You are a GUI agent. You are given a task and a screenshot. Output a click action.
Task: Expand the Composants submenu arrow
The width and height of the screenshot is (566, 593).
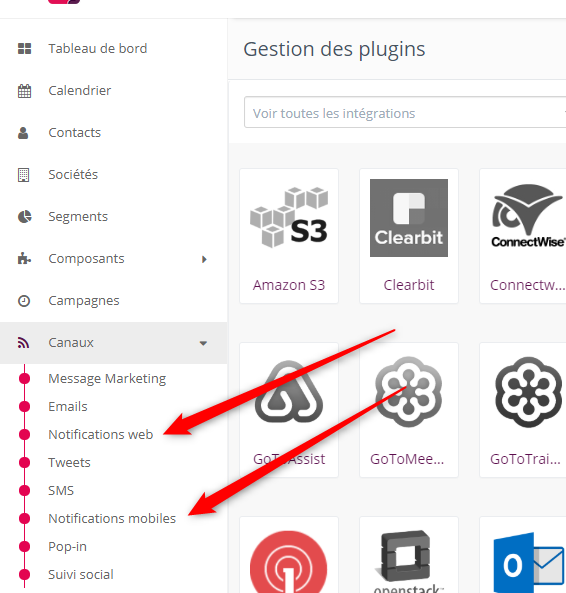tap(204, 259)
